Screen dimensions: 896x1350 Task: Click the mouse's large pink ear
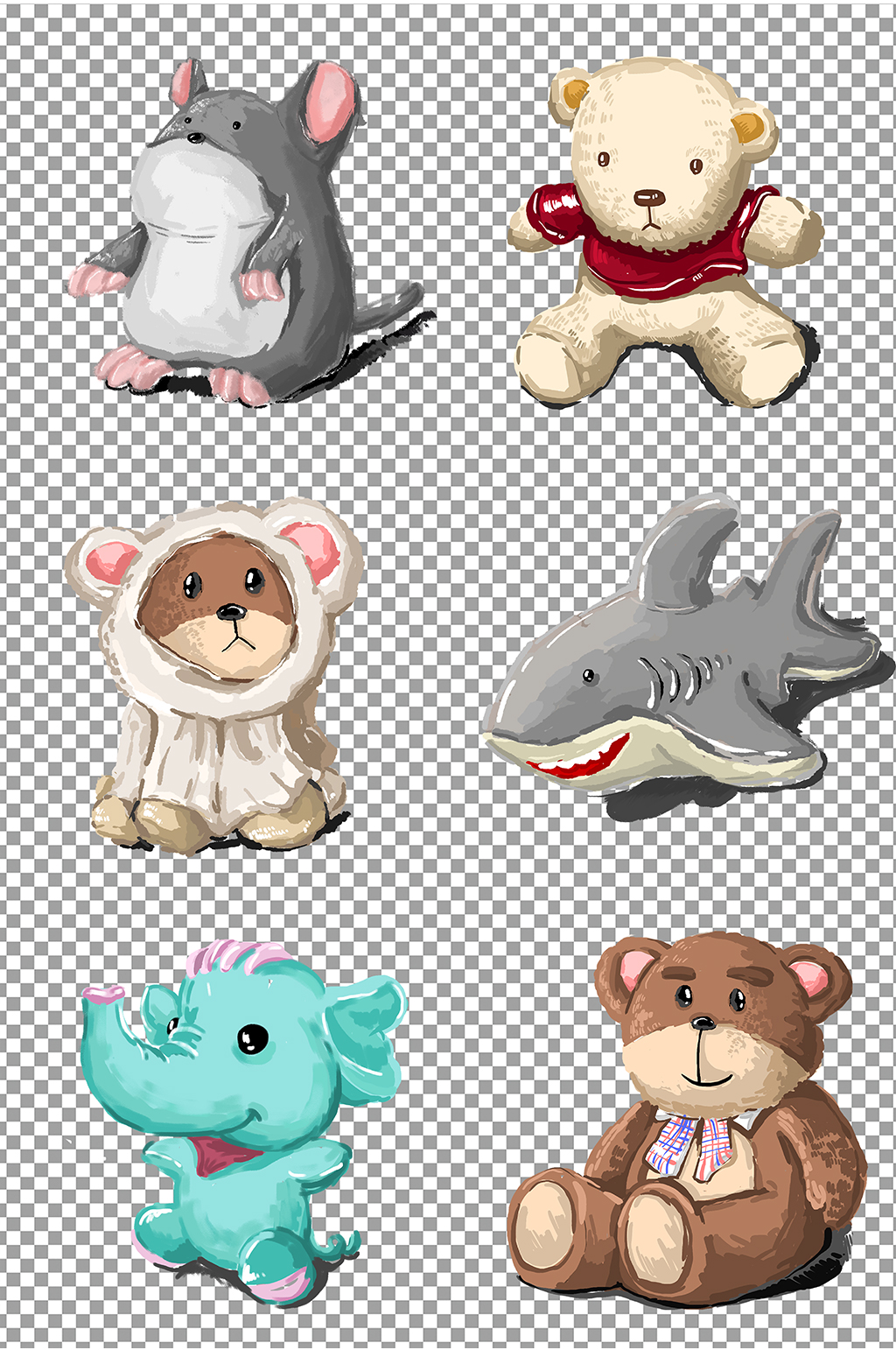click(330, 102)
